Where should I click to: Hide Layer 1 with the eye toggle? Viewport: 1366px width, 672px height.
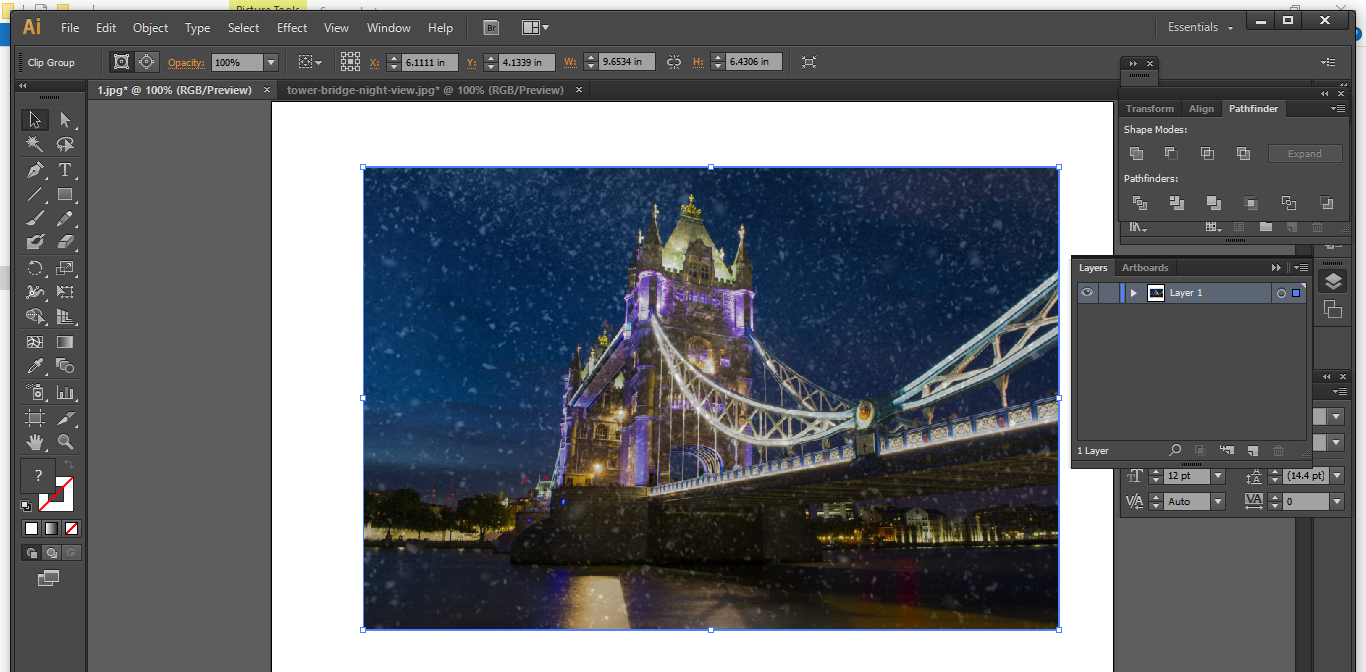coord(1087,291)
